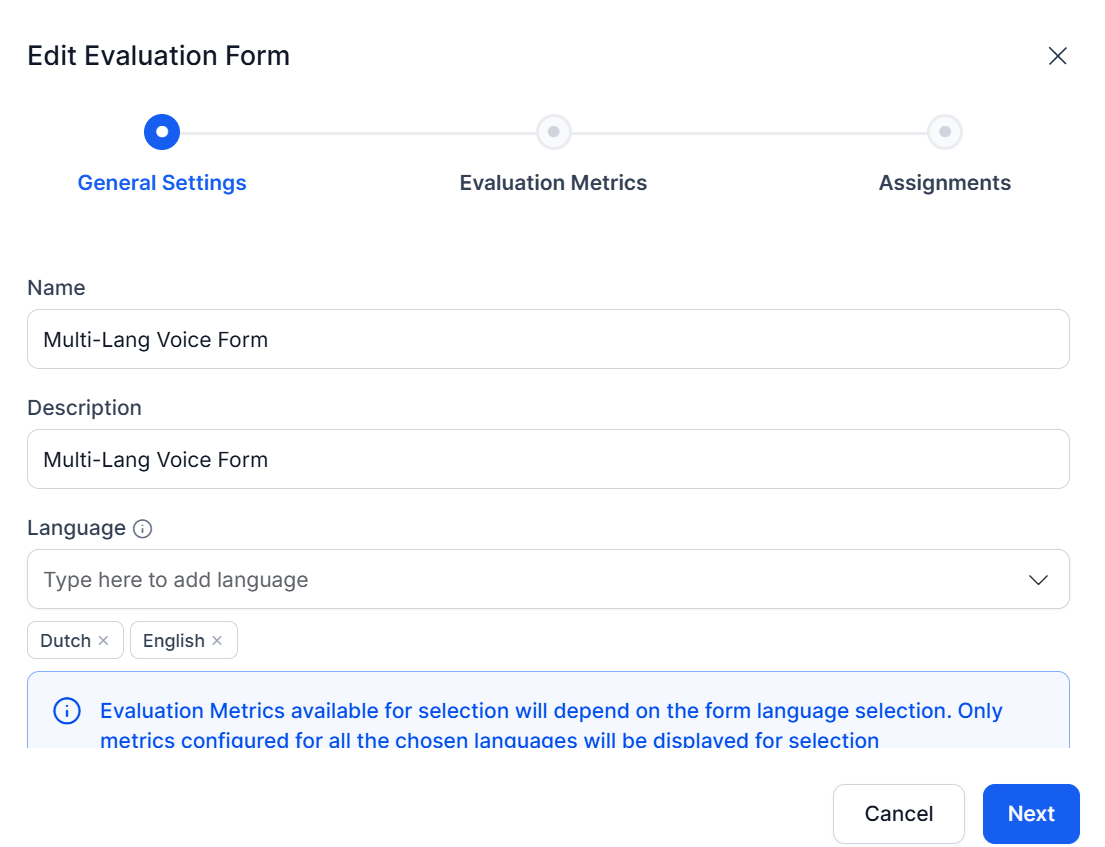The width and height of the screenshot is (1105, 847).
Task: Close the Edit Evaluation Form dialog
Action: point(1057,56)
